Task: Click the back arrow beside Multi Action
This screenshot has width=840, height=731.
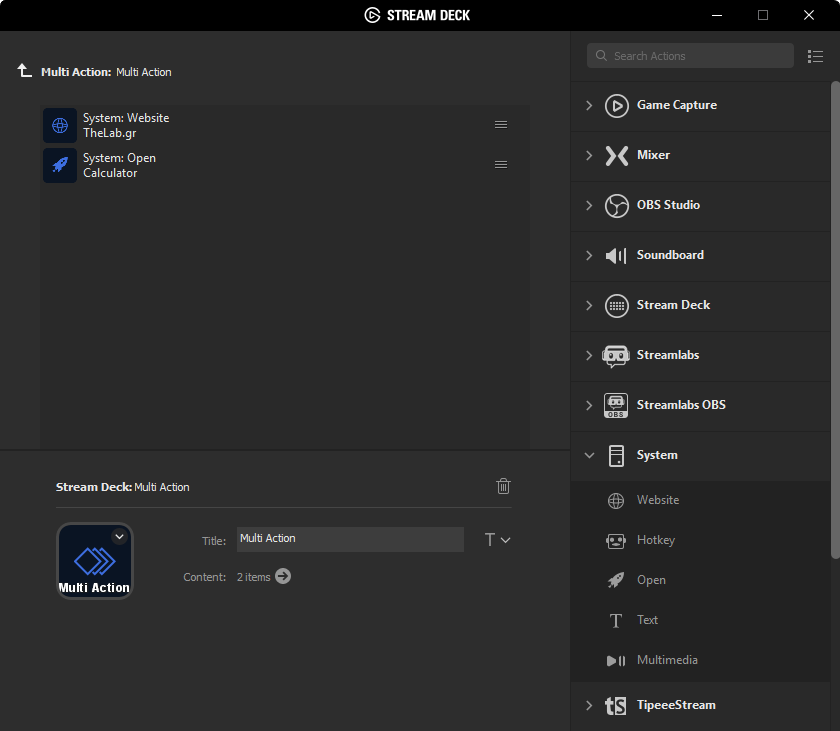Action: coord(25,71)
